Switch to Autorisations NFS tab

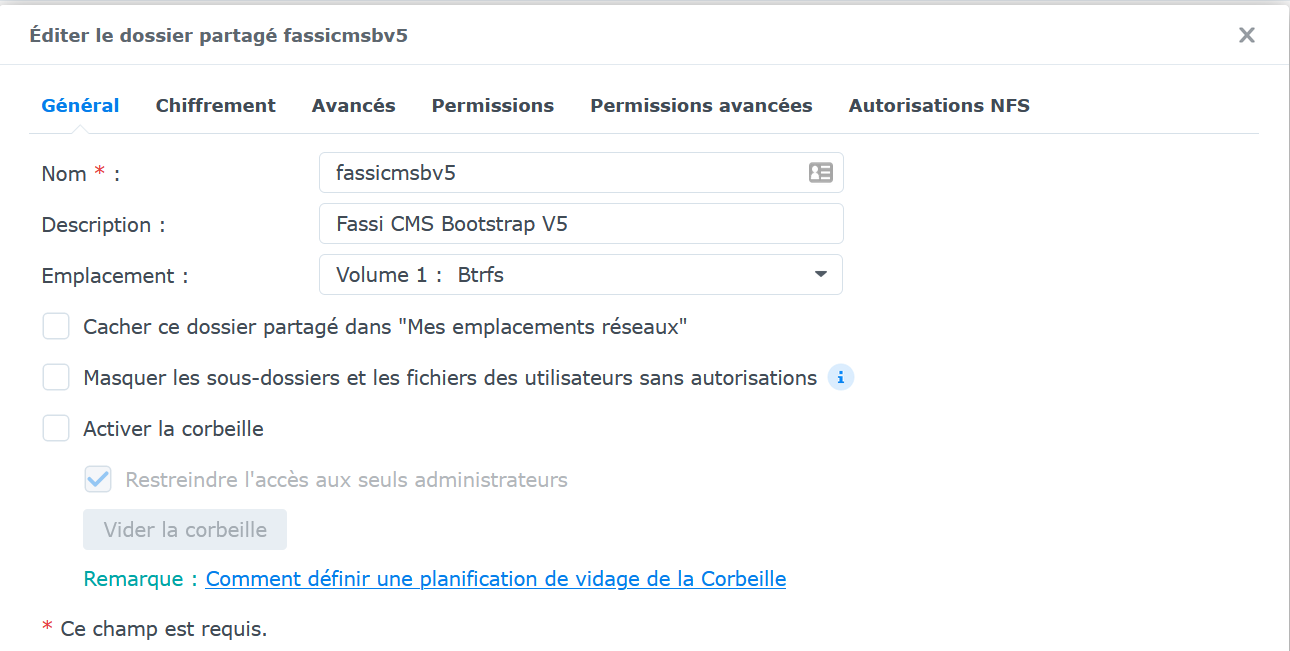(x=939, y=105)
